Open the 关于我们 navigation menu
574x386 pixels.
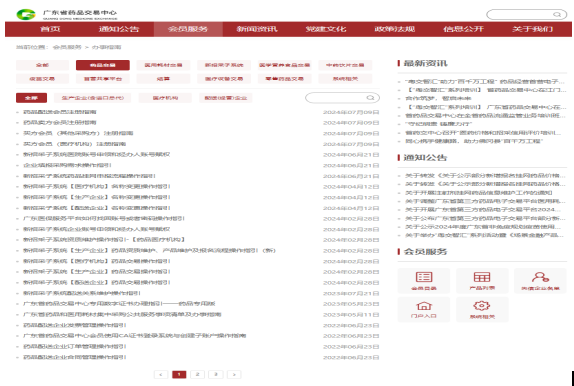(x=532, y=29)
